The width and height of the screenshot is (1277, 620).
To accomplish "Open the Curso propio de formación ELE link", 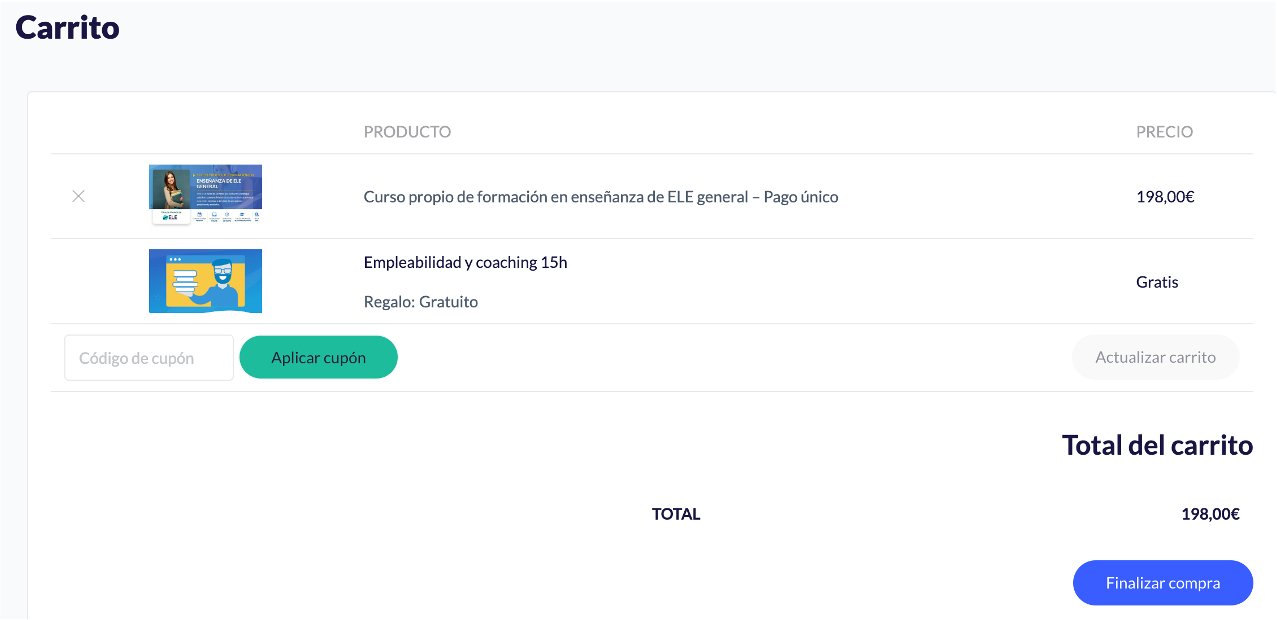I will [600, 197].
